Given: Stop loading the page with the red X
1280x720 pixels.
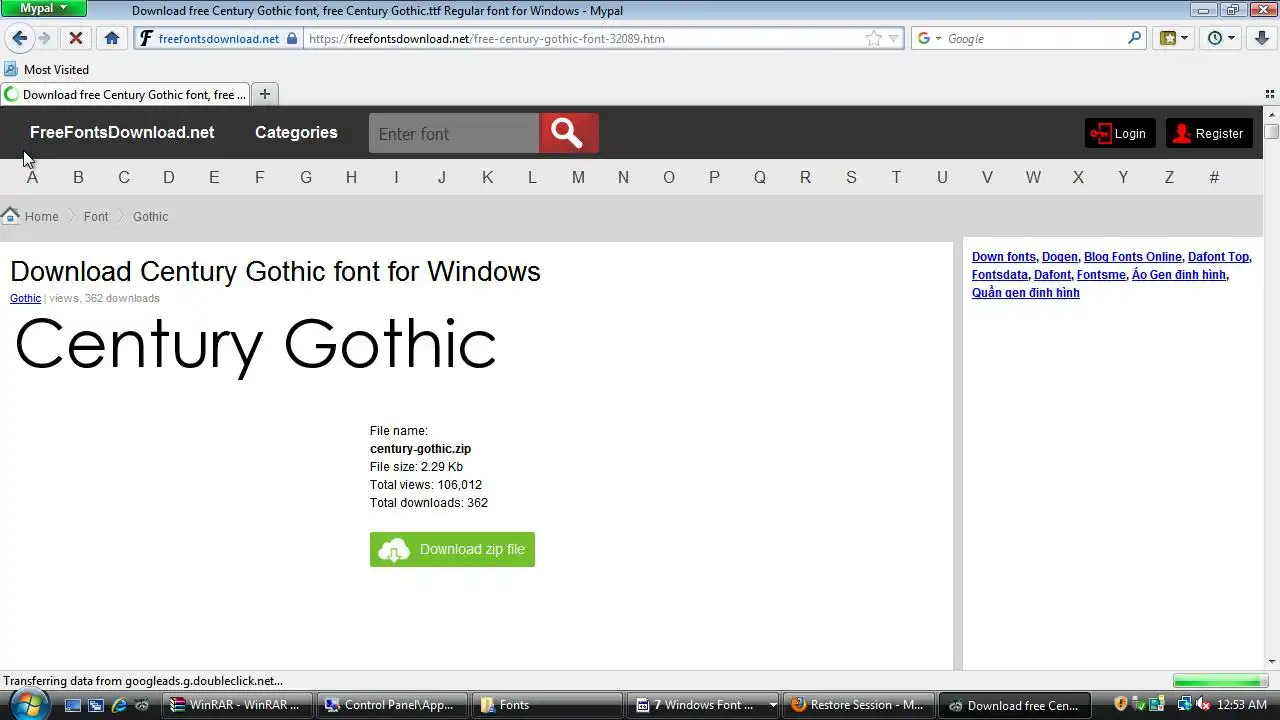Looking at the screenshot, I should click(75, 38).
